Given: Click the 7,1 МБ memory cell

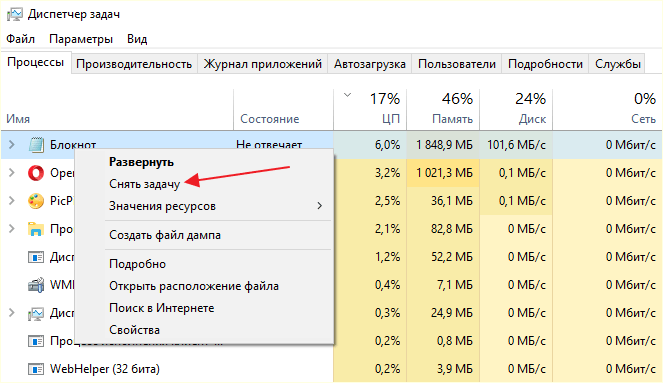Looking at the screenshot, I should click(x=443, y=285).
